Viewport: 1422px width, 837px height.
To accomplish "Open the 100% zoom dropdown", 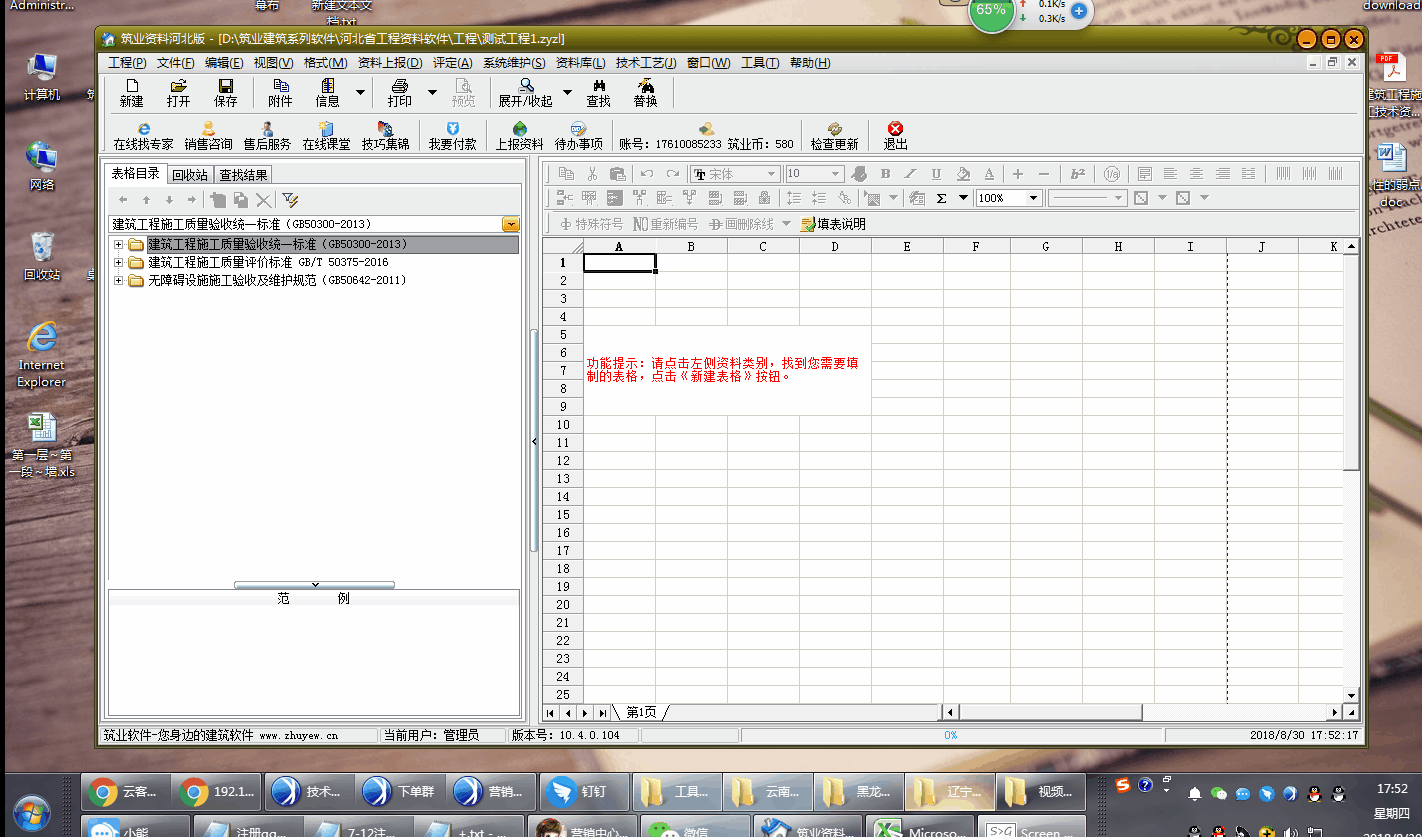I will click(x=1034, y=198).
